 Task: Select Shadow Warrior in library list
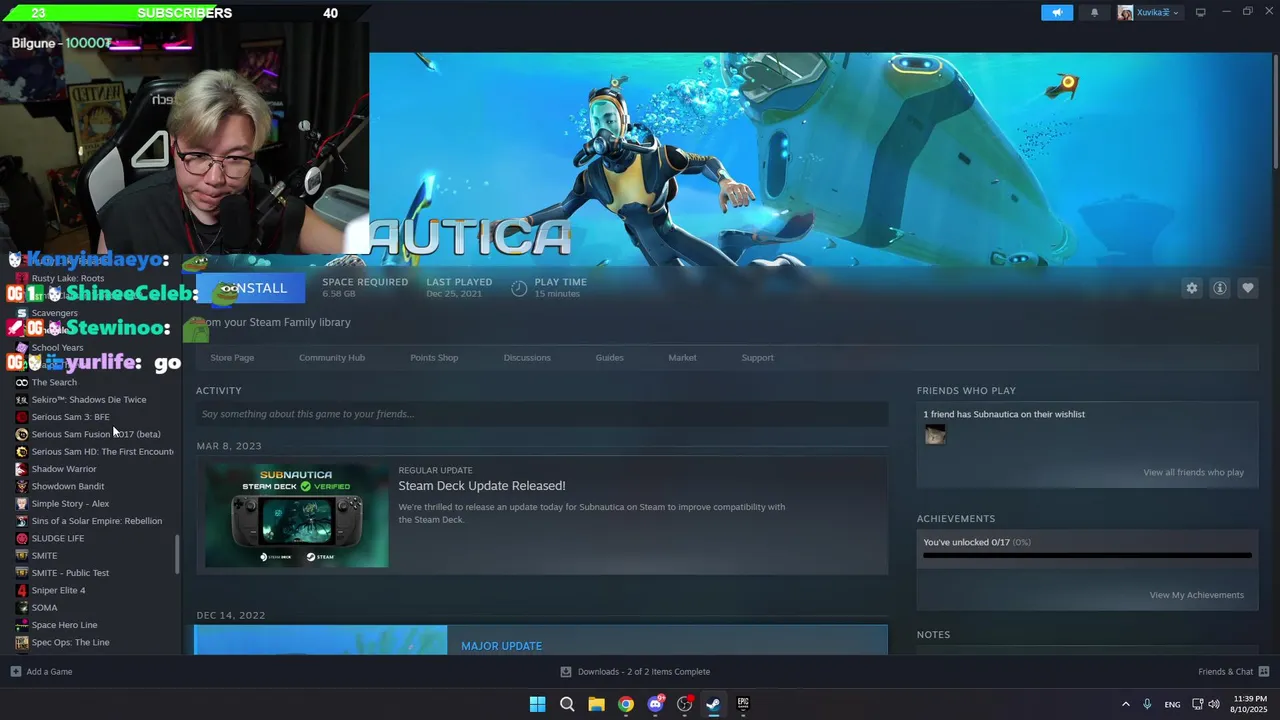tap(64, 469)
